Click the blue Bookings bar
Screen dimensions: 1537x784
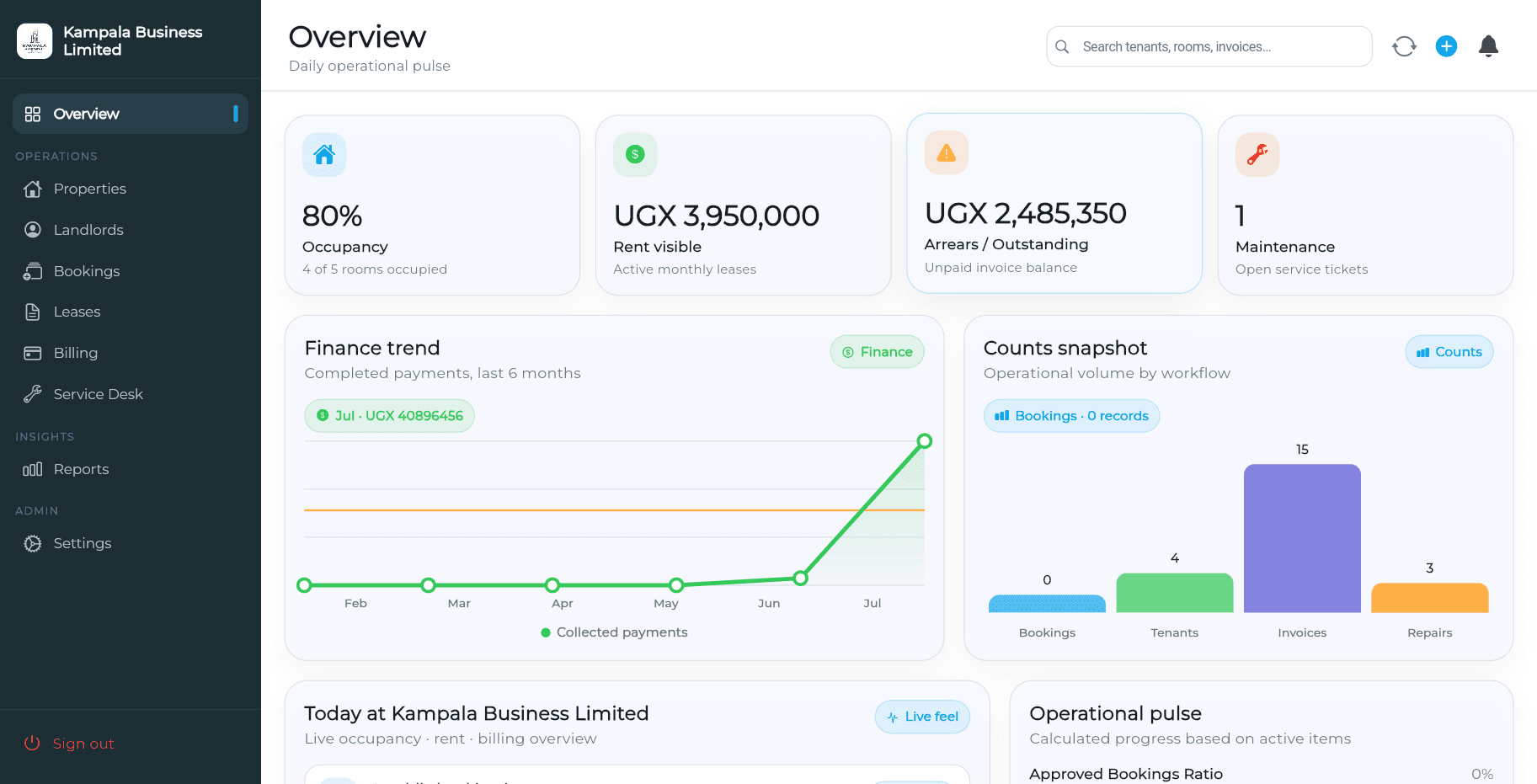1047,604
